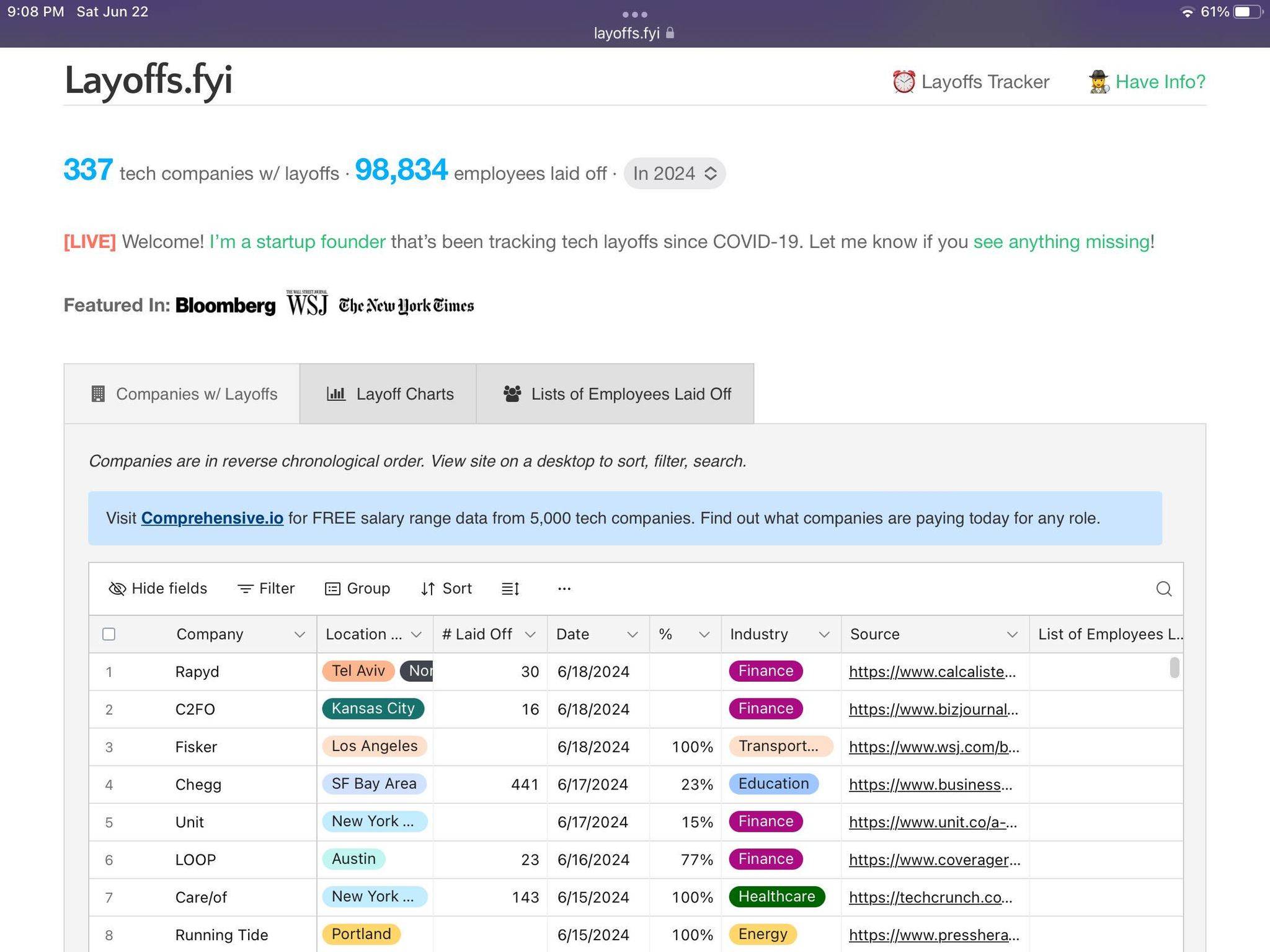Toggle the select-all checkbox in table header
The width and height of the screenshot is (1270, 952).
tap(109, 634)
